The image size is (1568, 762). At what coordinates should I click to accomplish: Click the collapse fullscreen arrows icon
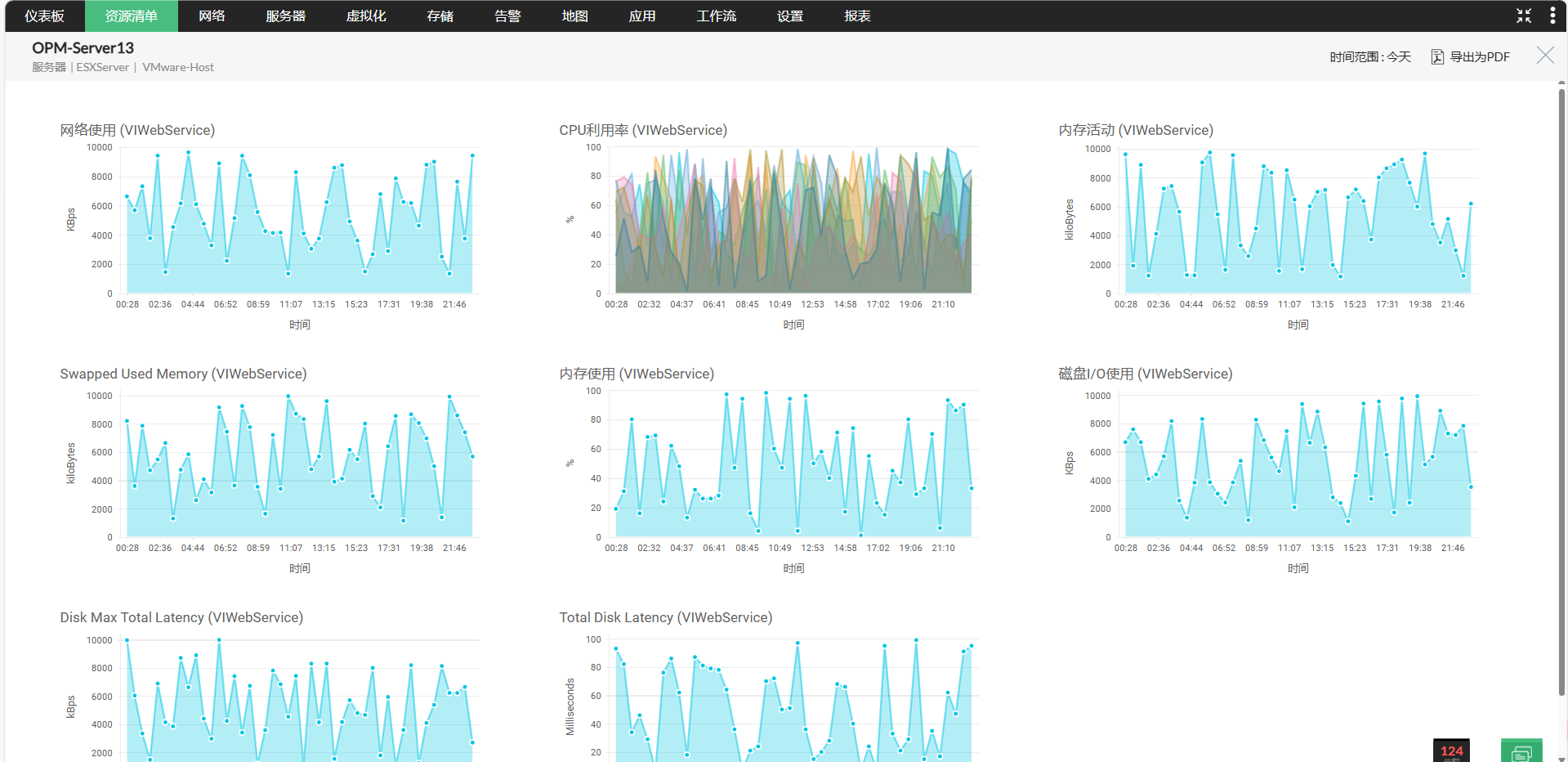(x=1524, y=16)
